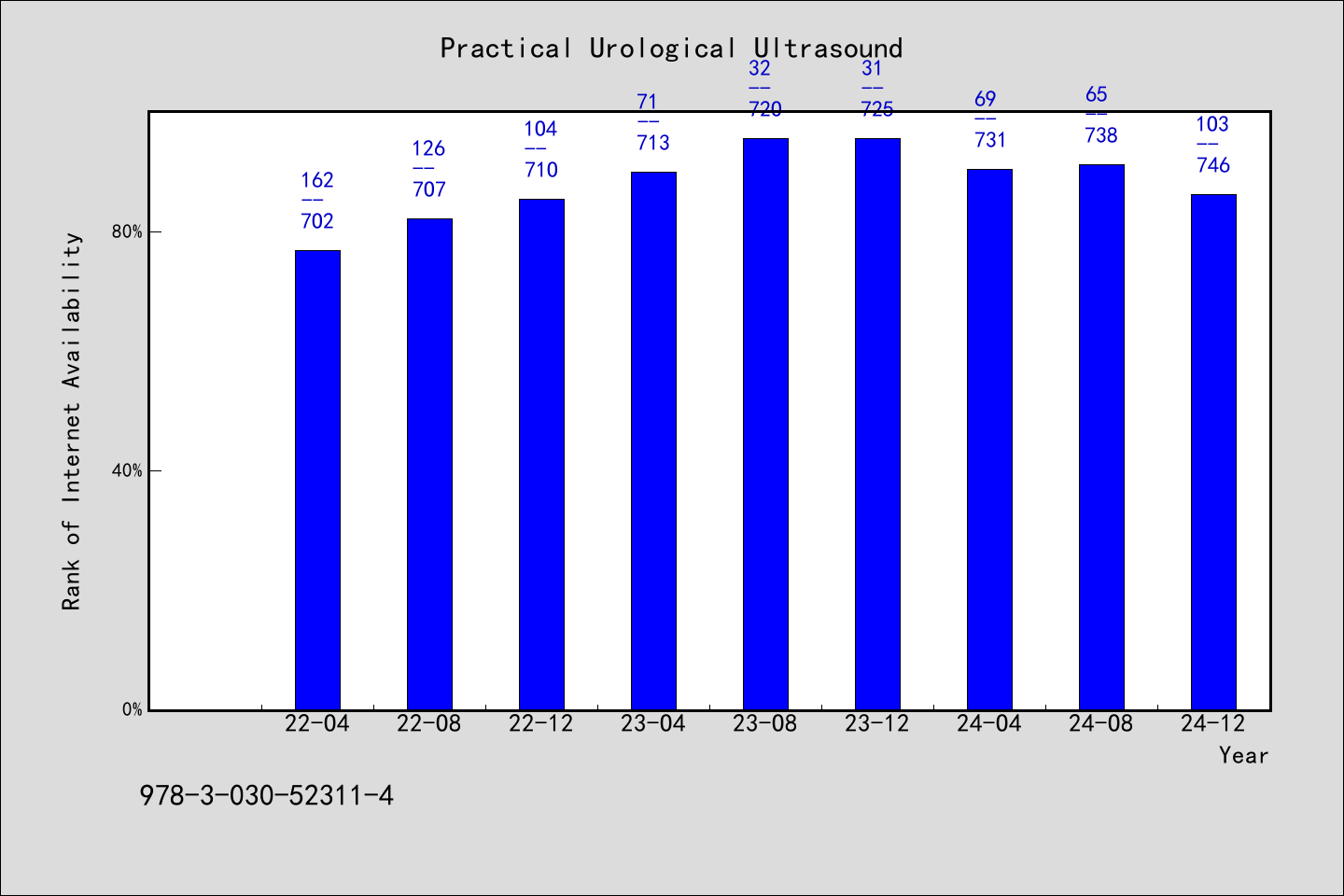Click the total value 731 above 24-04
Viewport: 1344px width, 896px height.
click(x=990, y=140)
